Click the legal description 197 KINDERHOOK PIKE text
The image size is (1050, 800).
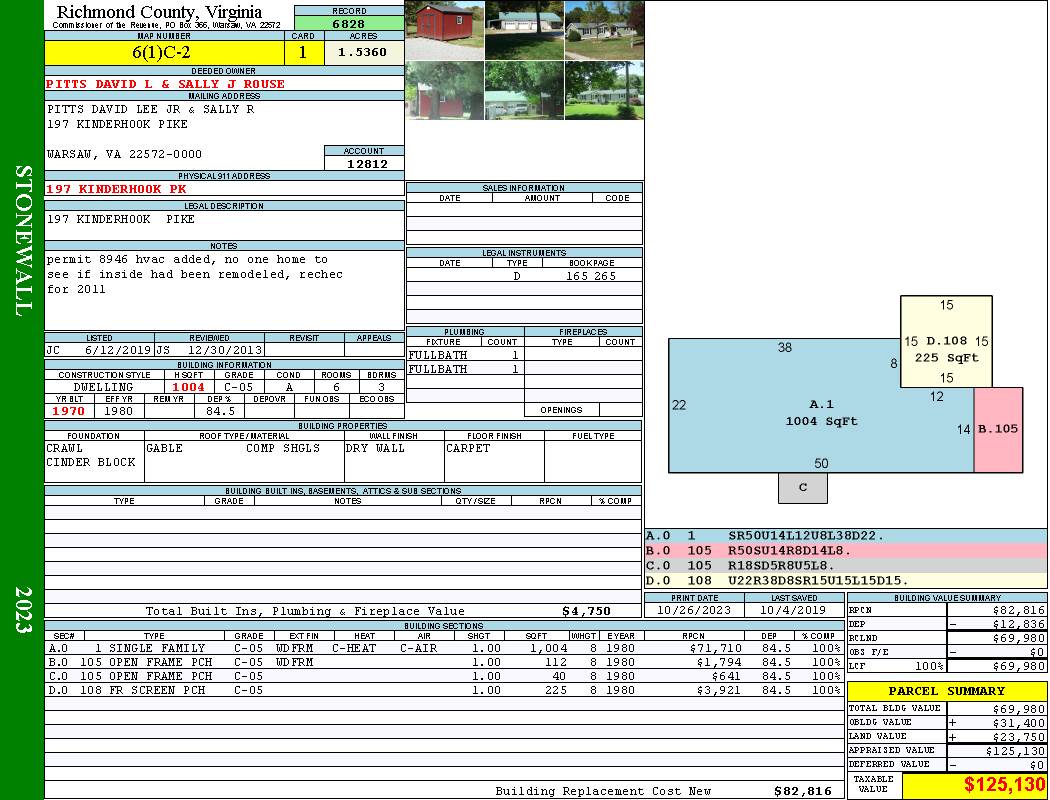pos(121,219)
